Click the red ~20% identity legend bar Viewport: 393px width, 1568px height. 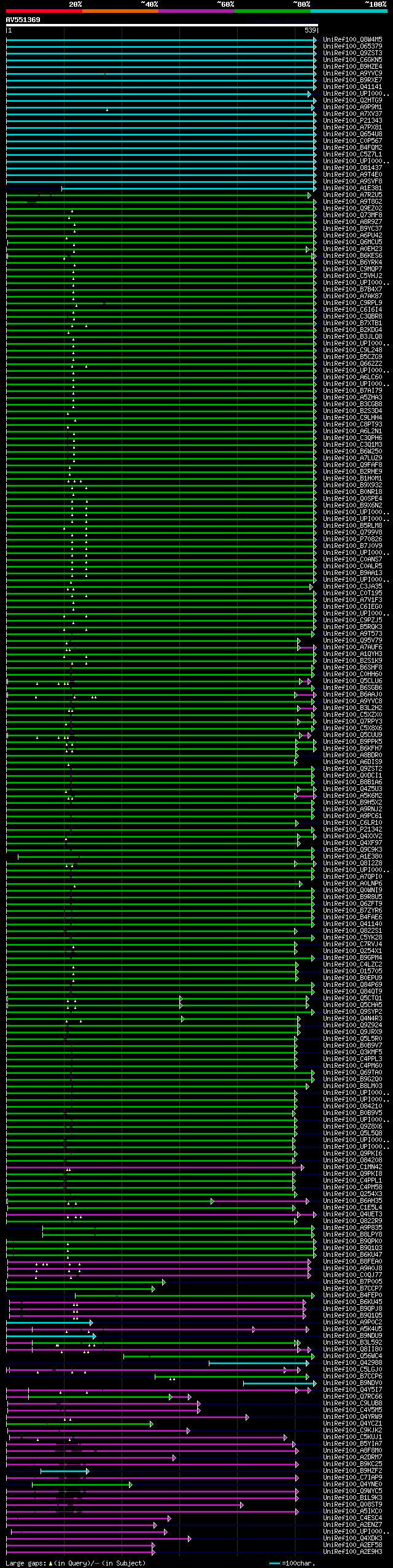[x=44, y=11]
